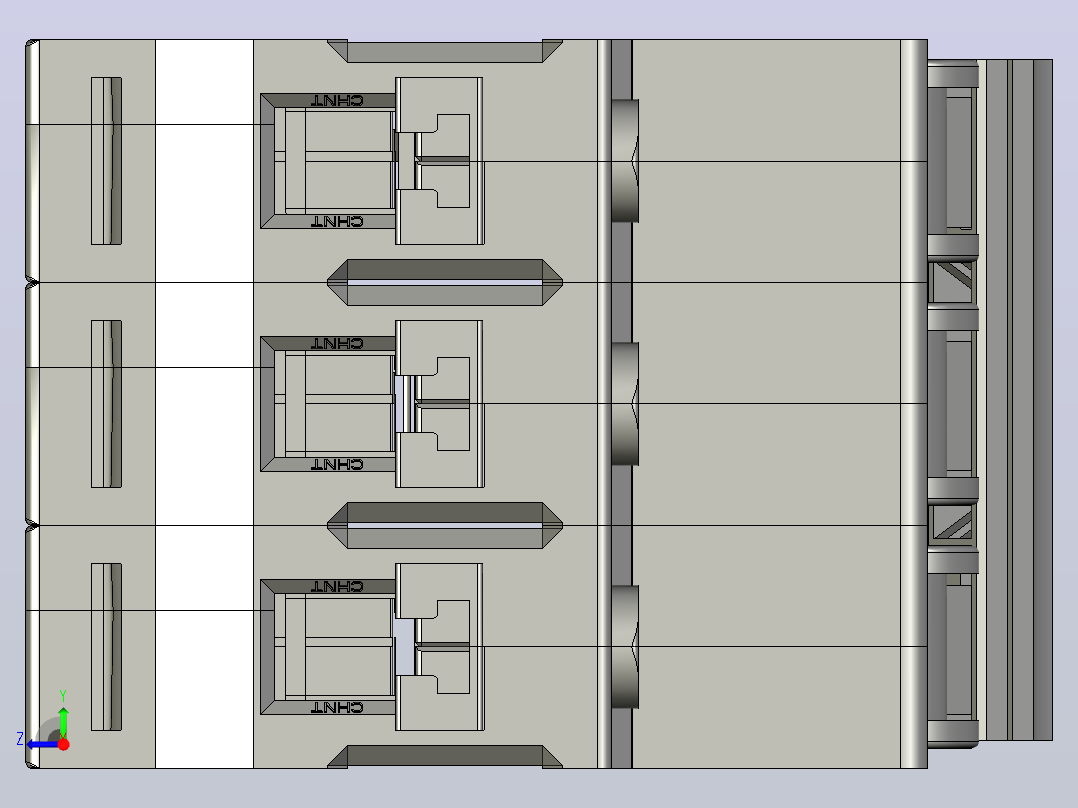Select the half vent notch on the top edge
1078x808 pixels.
[445, 51]
